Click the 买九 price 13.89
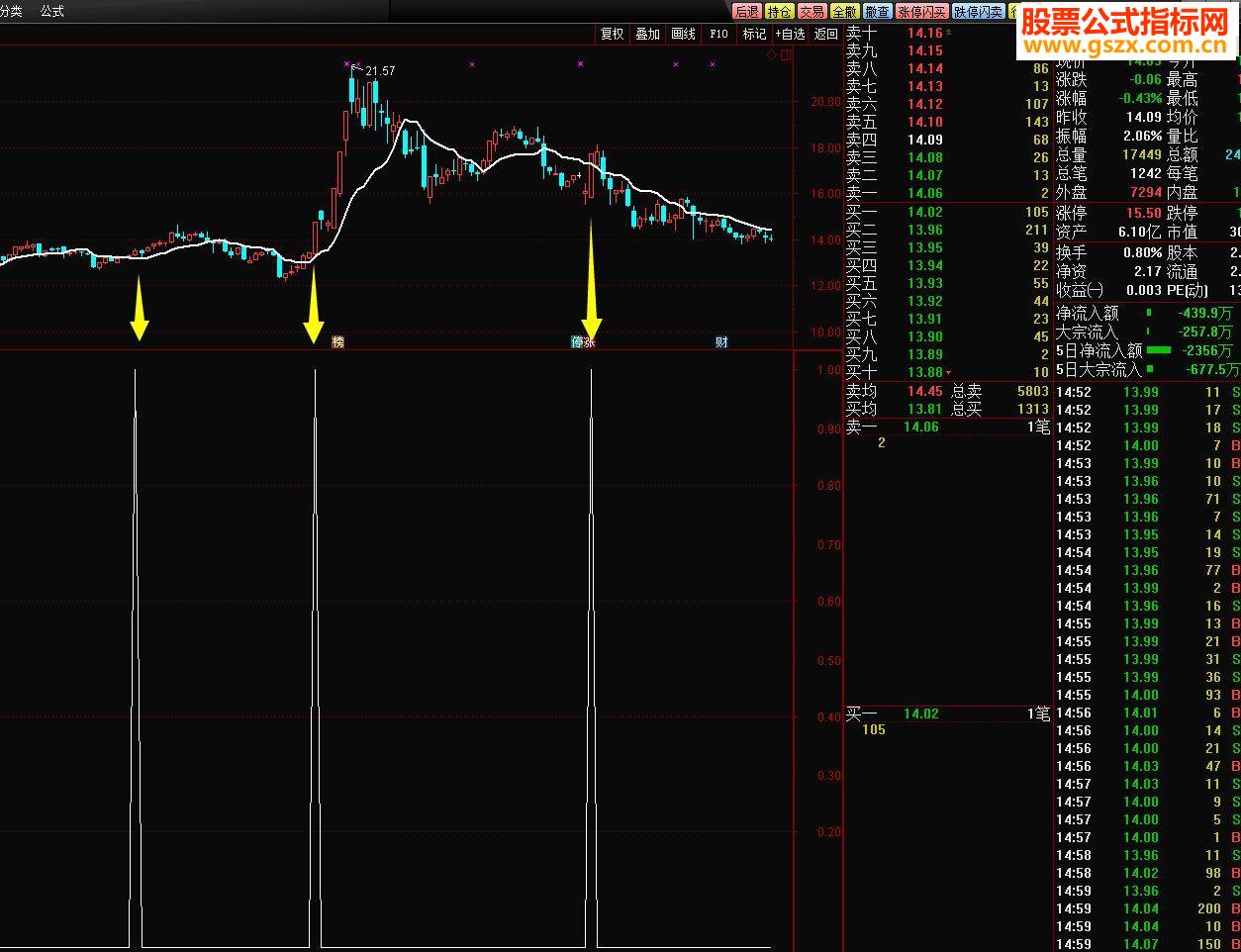 coord(925,354)
